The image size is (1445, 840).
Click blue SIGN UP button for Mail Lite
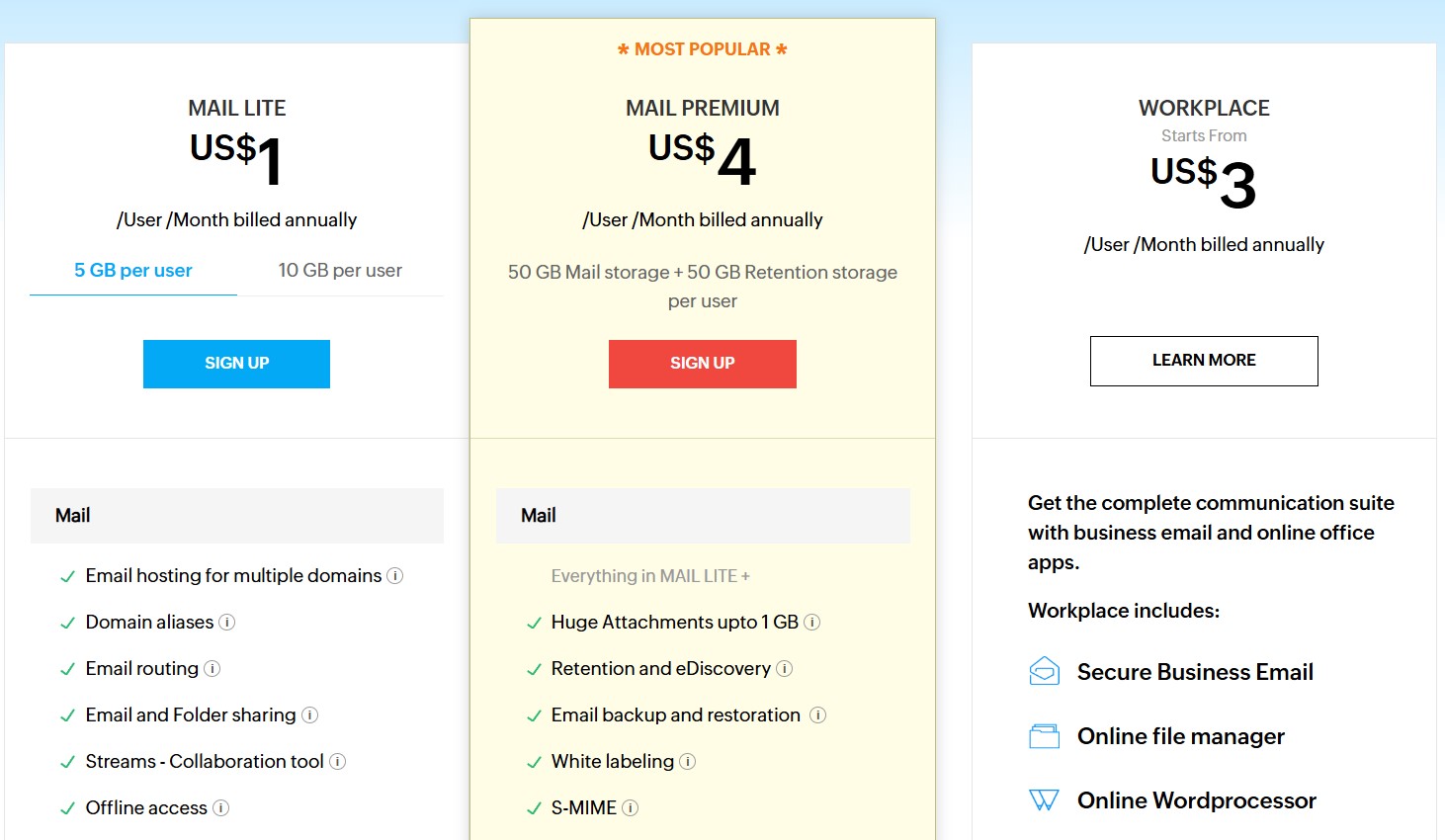[236, 364]
